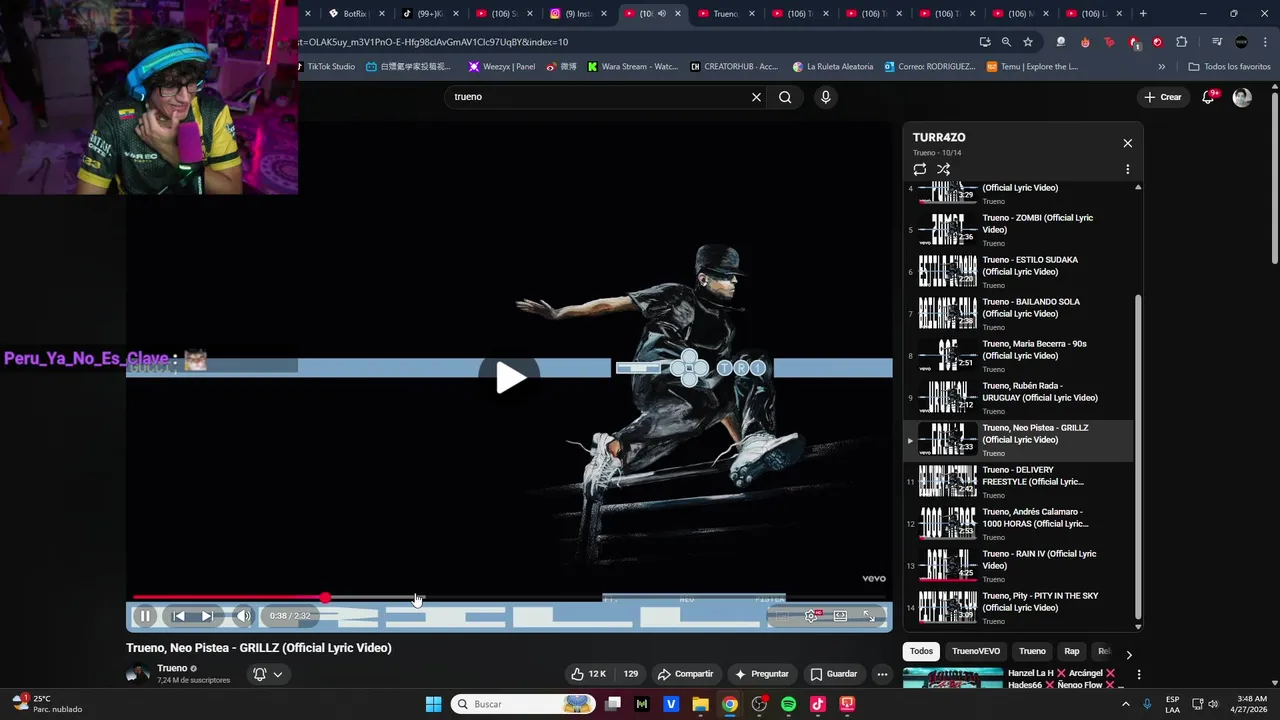This screenshot has height=720, width=1280.
Task: Open the 'Todos los favoritos' bookmarks folder
Action: click(x=1229, y=67)
